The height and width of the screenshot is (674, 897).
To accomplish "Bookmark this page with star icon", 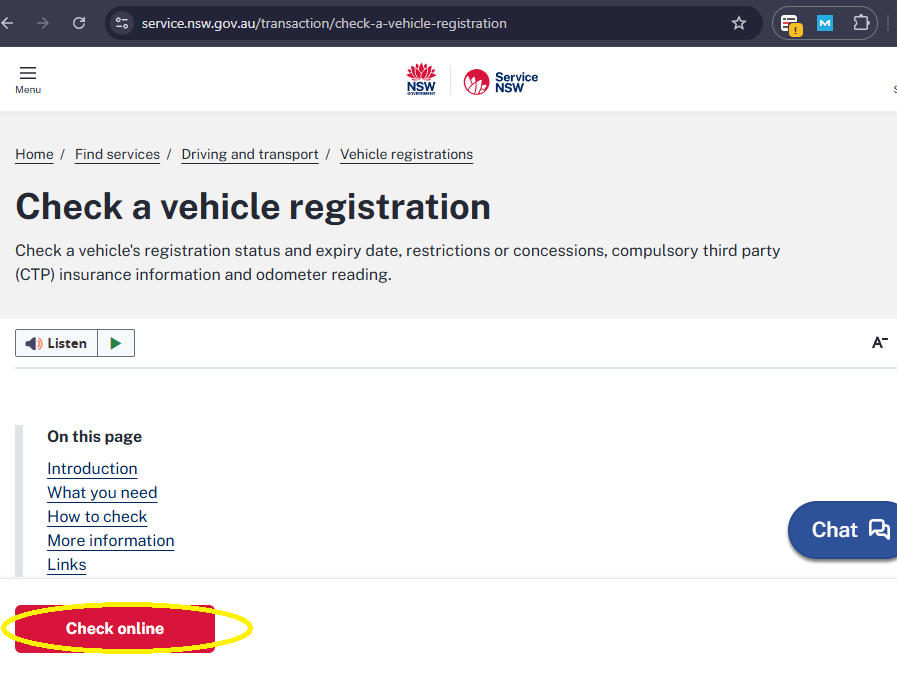I will click(739, 23).
